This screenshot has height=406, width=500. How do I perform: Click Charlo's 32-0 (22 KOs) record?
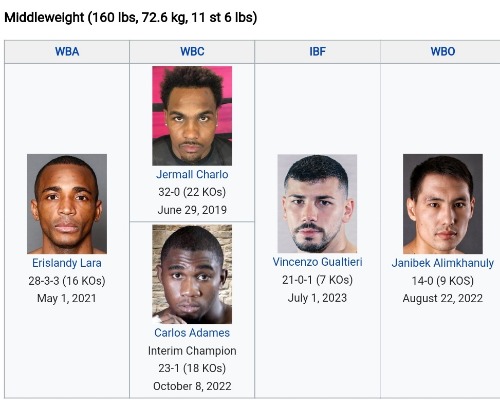pyautogui.click(x=192, y=192)
